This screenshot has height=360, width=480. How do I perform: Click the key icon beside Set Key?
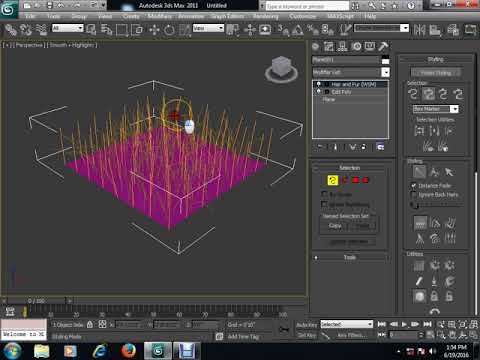(284, 330)
